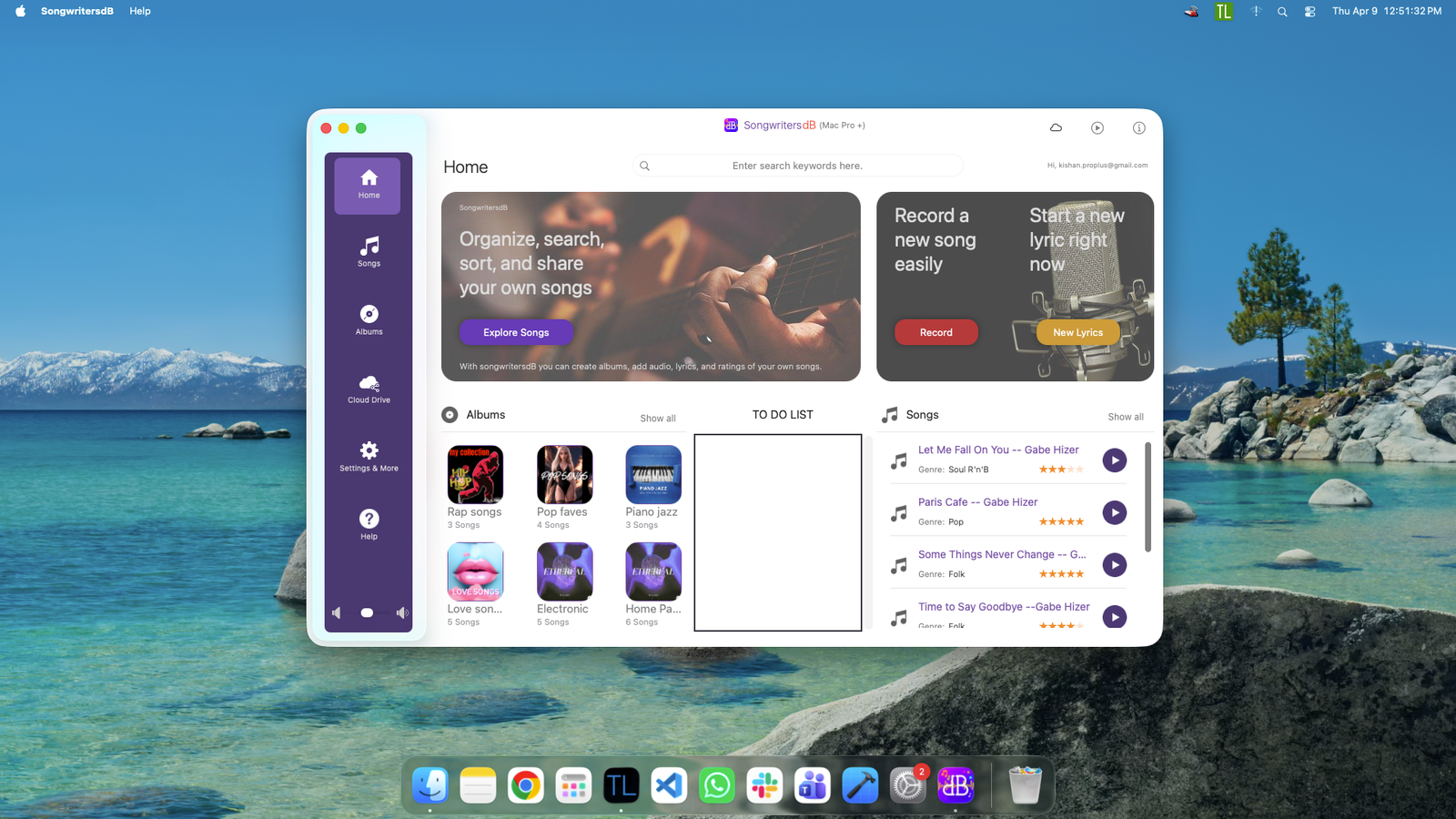Play Paris Cafe song

click(x=1115, y=512)
